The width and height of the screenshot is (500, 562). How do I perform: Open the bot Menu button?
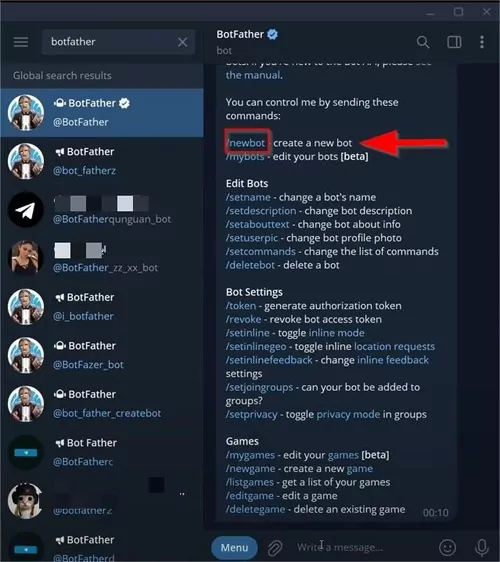pyautogui.click(x=234, y=548)
